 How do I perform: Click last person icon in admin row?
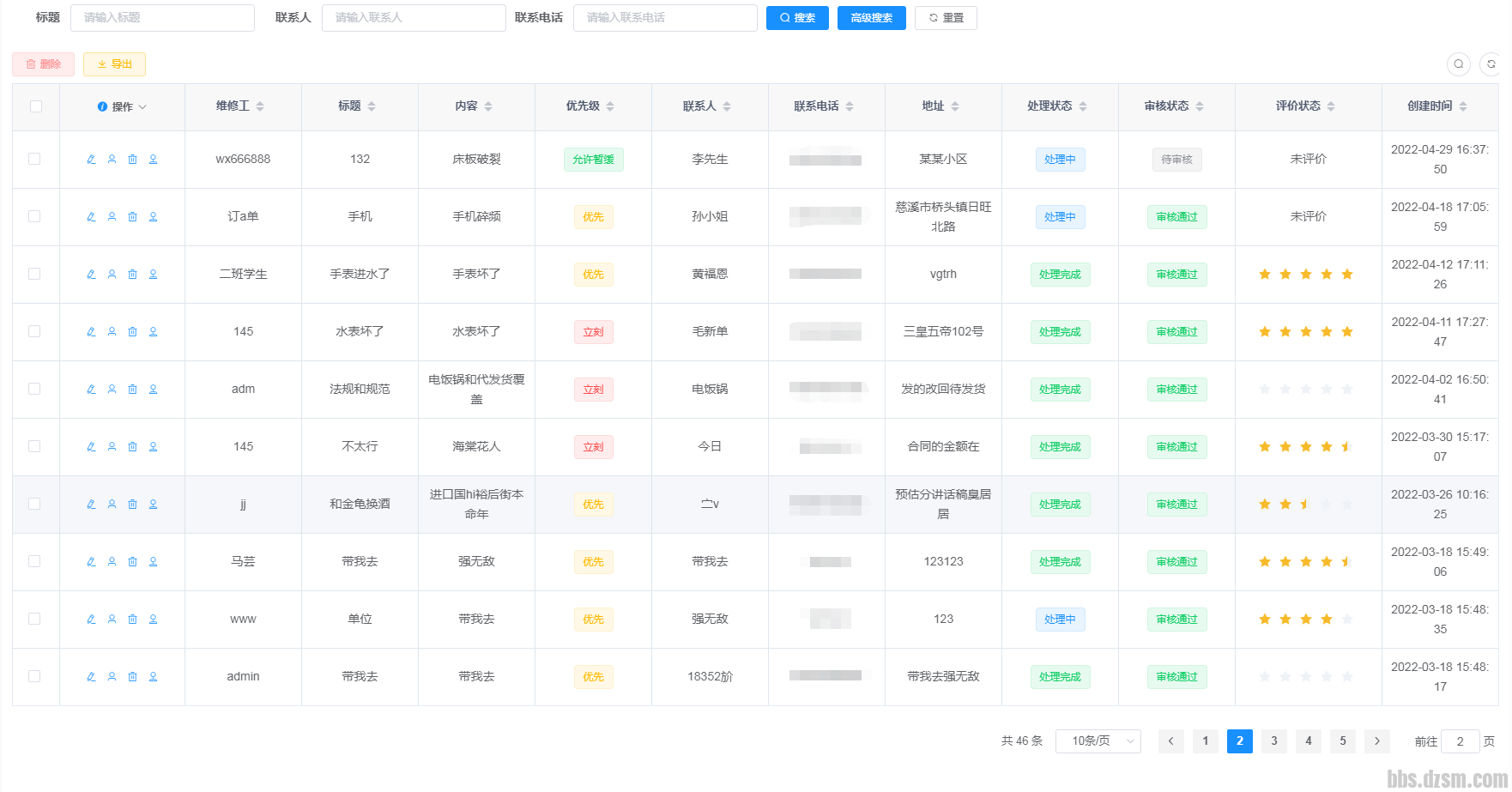click(x=153, y=677)
